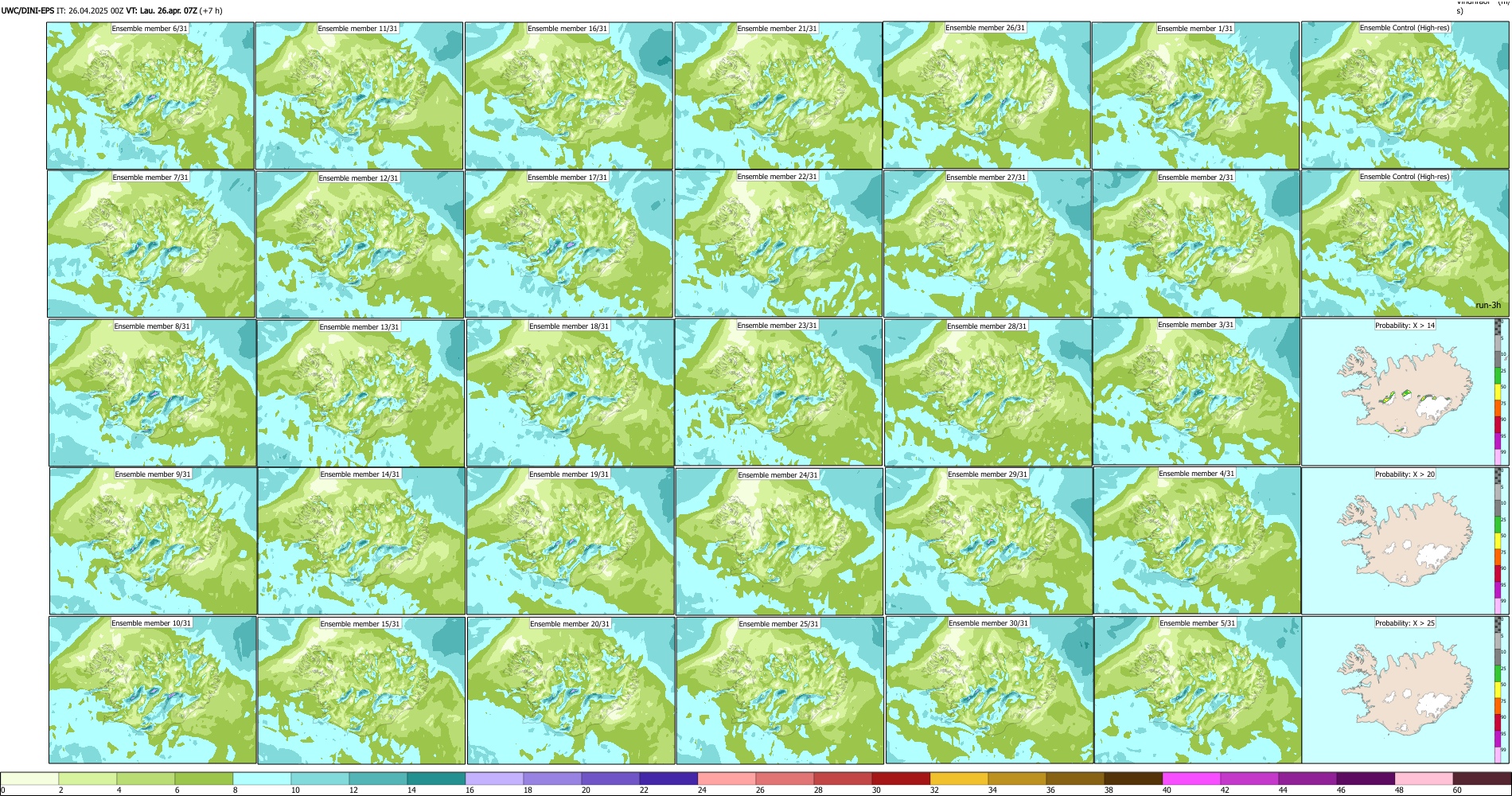1512x796 pixels.
Task: Click the 2–4 light green legend swatch
Action: point(88,778)
